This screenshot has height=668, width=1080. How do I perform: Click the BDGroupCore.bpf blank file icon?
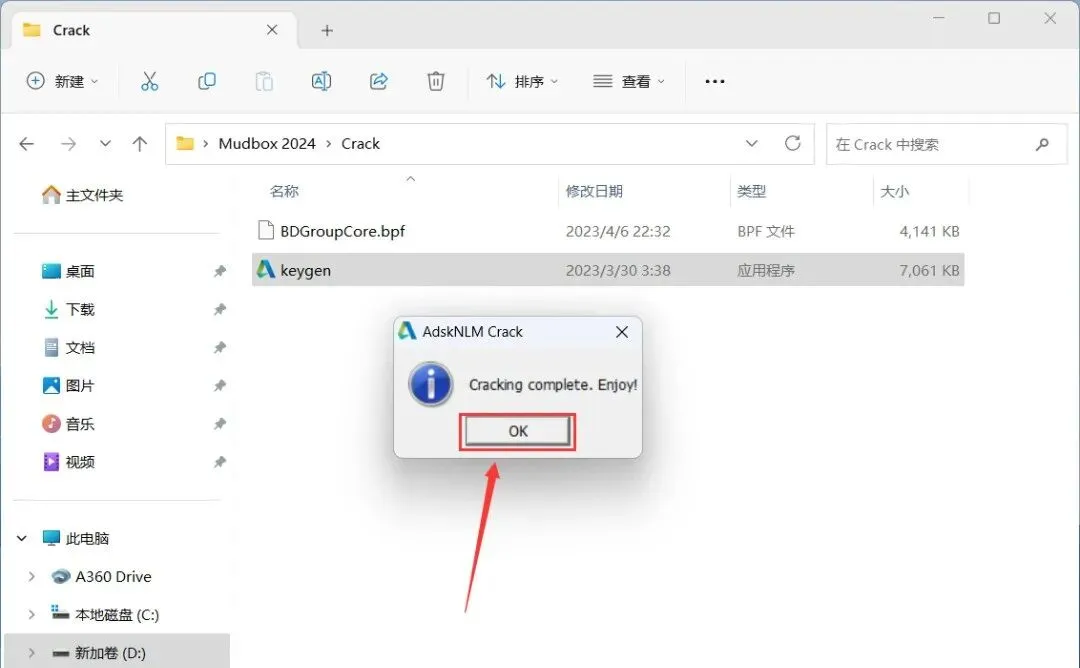(x=265, y=230)
